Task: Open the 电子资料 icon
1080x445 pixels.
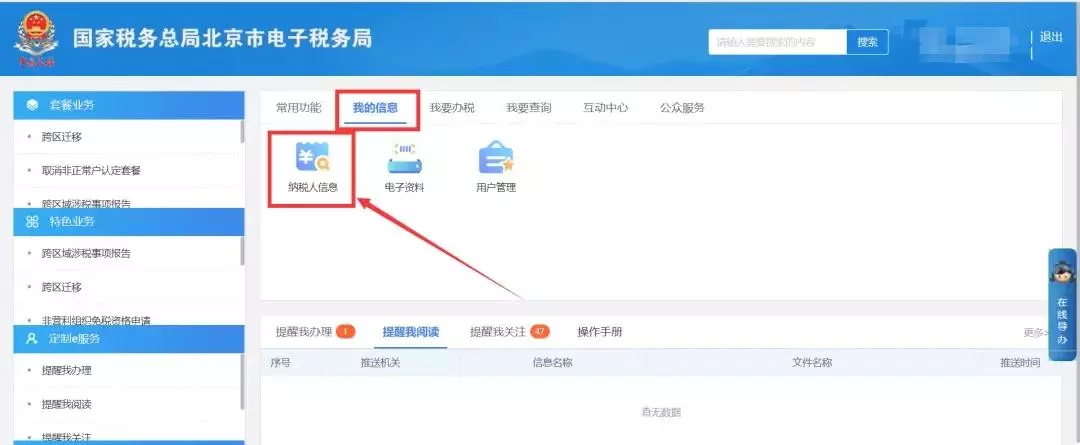Action: [x=404, y=166]
